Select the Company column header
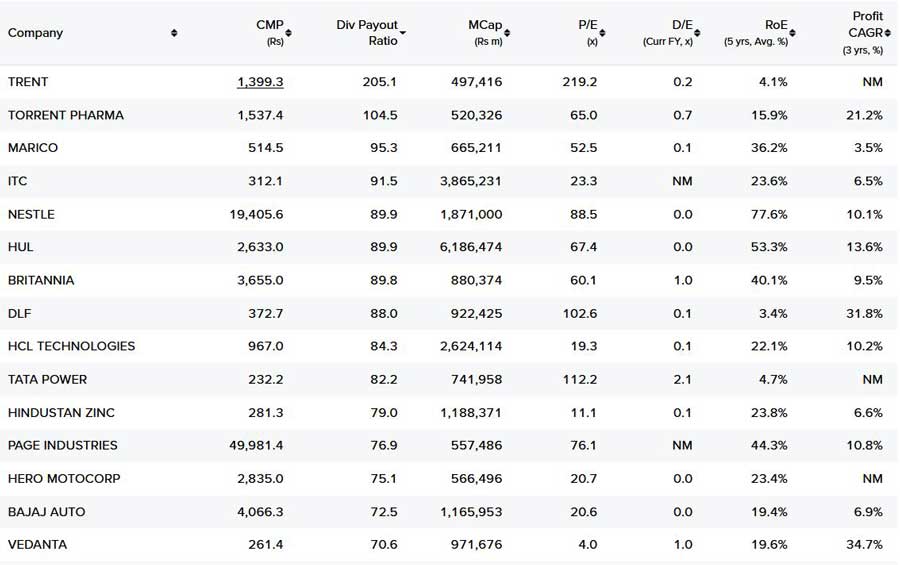900x565 pixels. tap(35, 33)
